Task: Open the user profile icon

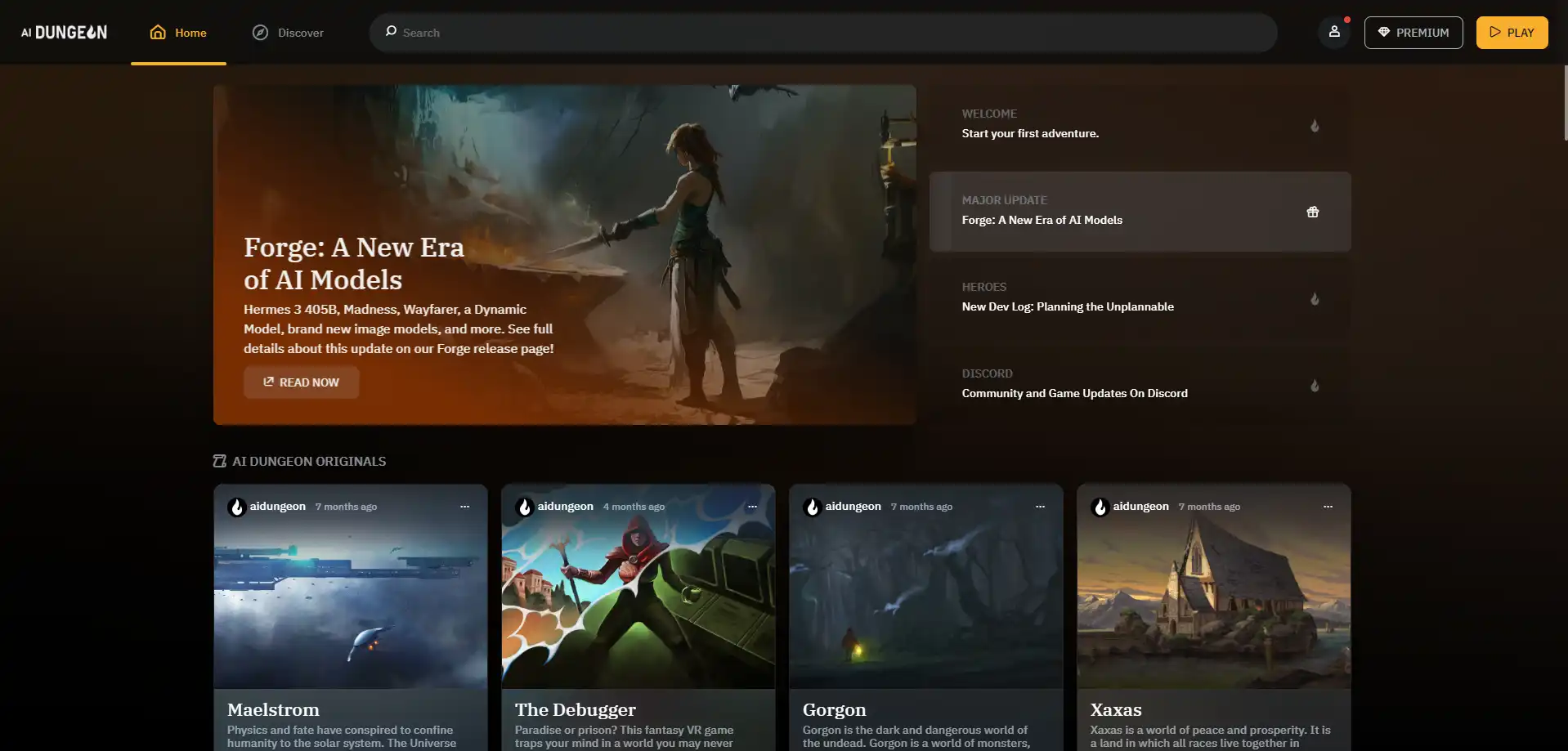Action: click(1334, 32)
